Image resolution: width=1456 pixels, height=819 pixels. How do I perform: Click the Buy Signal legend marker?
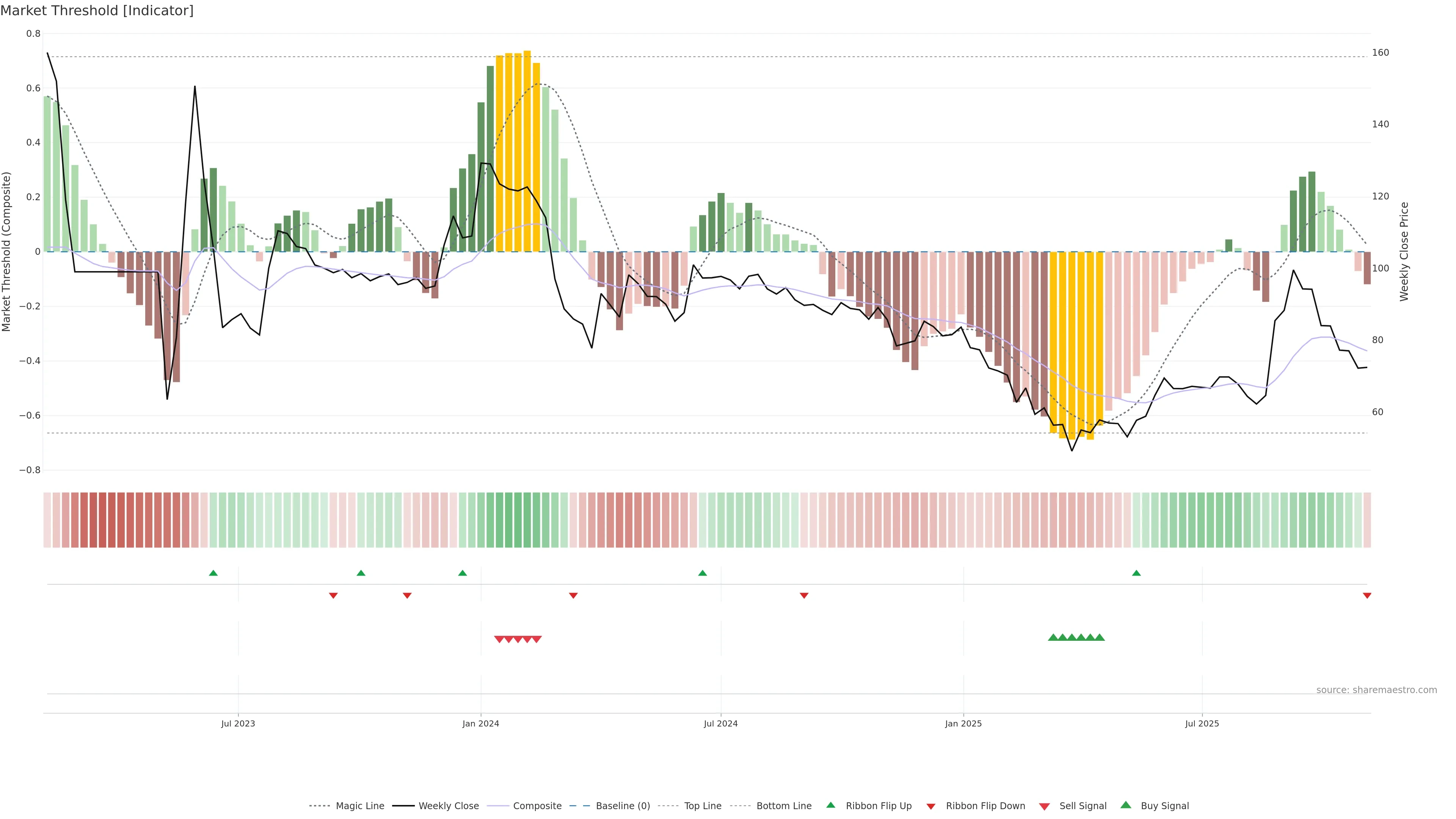pos(1126,805)
